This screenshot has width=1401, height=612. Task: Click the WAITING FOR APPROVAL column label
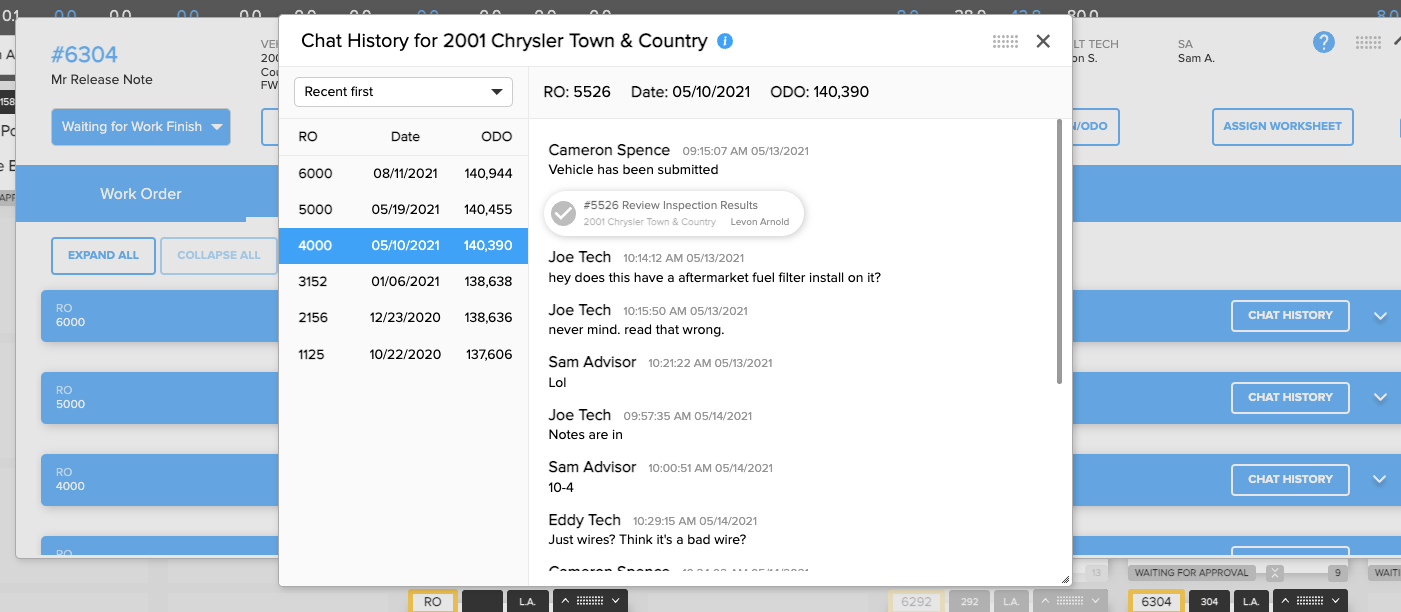1192,573
